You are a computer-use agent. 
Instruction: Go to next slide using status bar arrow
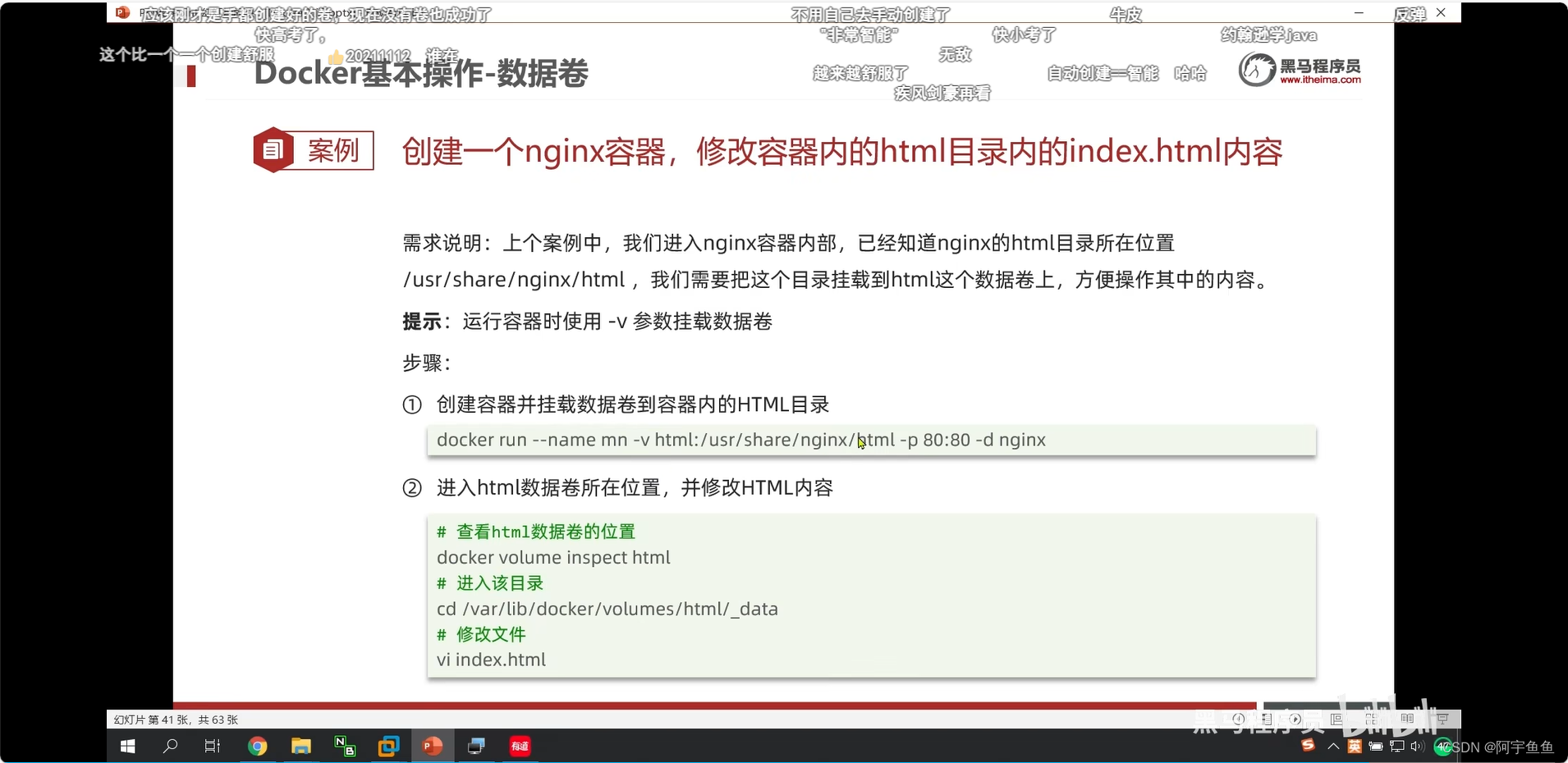click(x=1295, y=719)
